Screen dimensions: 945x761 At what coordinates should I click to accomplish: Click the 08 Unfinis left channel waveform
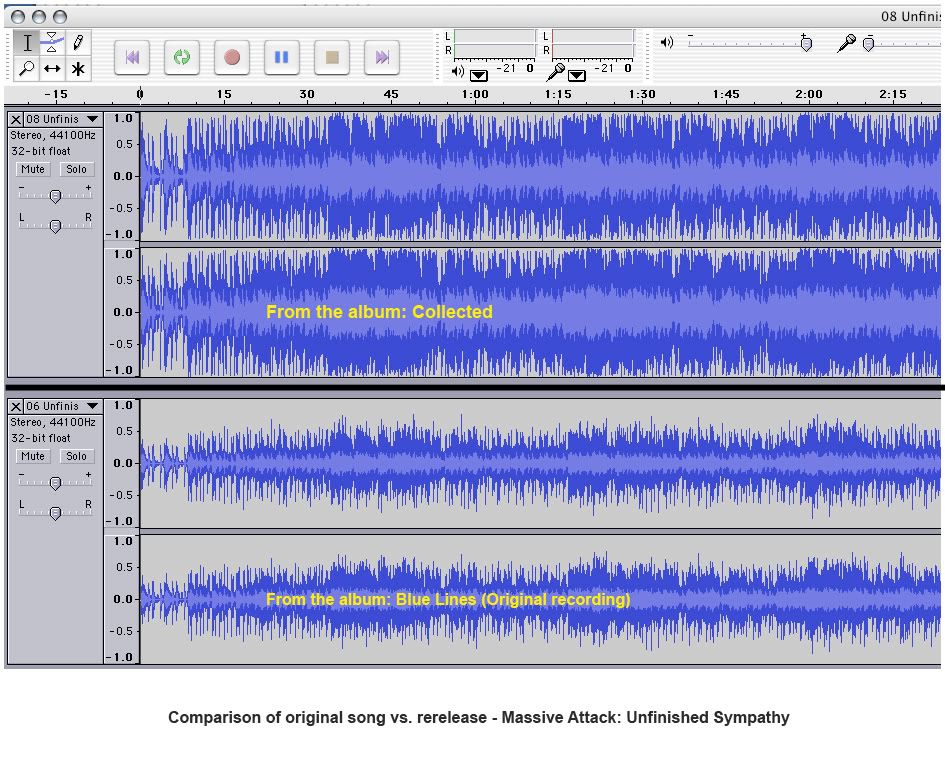pos(540,176)
